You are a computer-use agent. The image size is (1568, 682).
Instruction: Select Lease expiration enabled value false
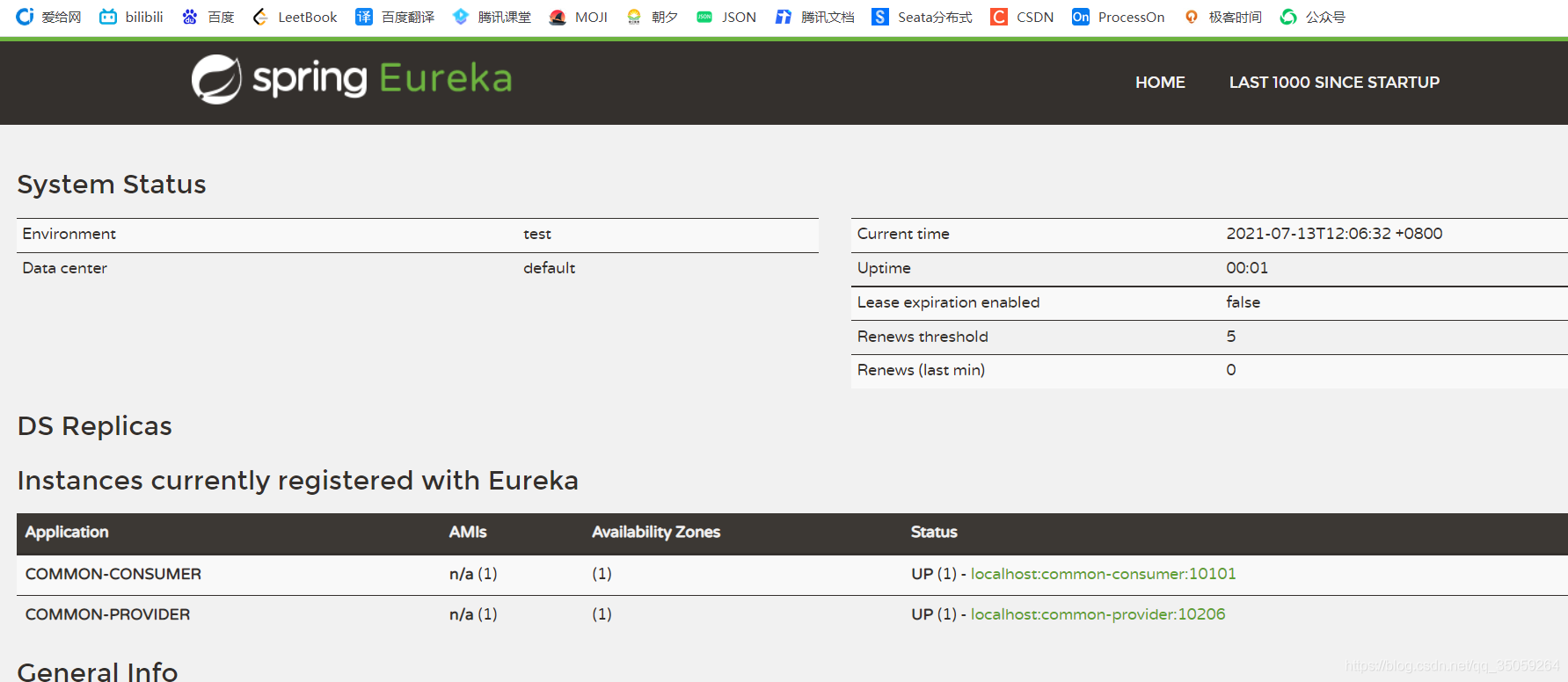pos(1243,302)
